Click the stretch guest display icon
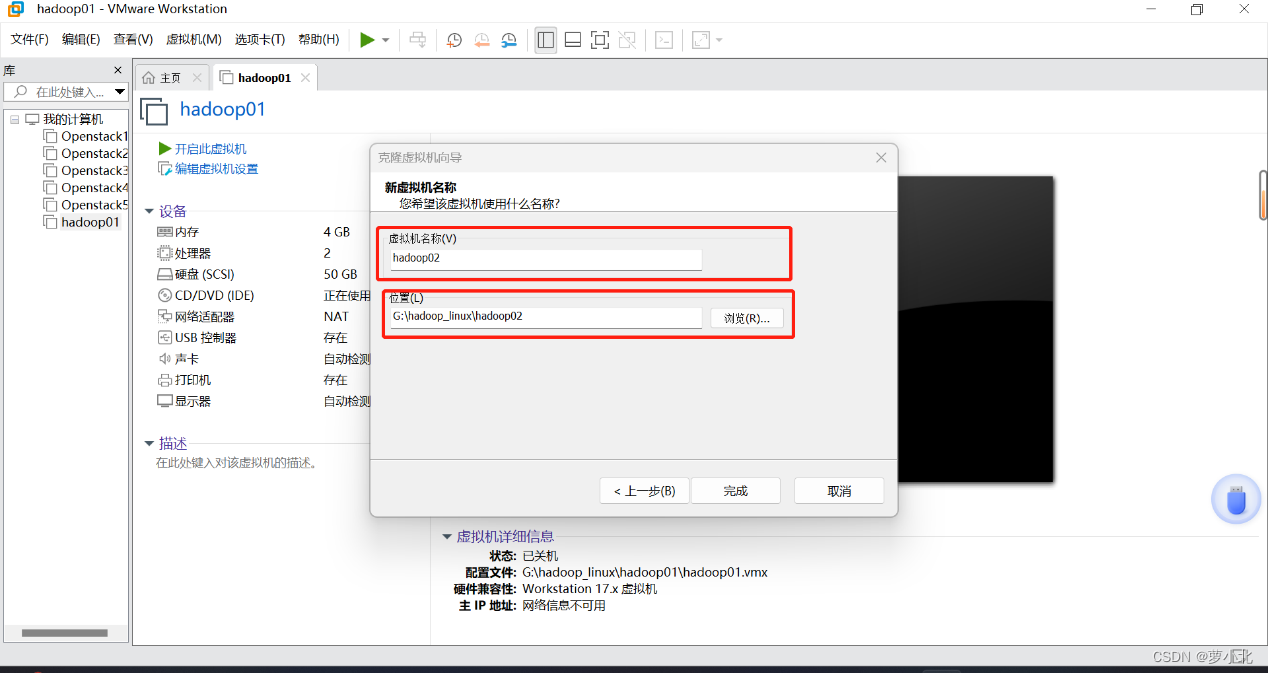The image size is (1268, 673). pyautogui.click(x=701, y=40)
